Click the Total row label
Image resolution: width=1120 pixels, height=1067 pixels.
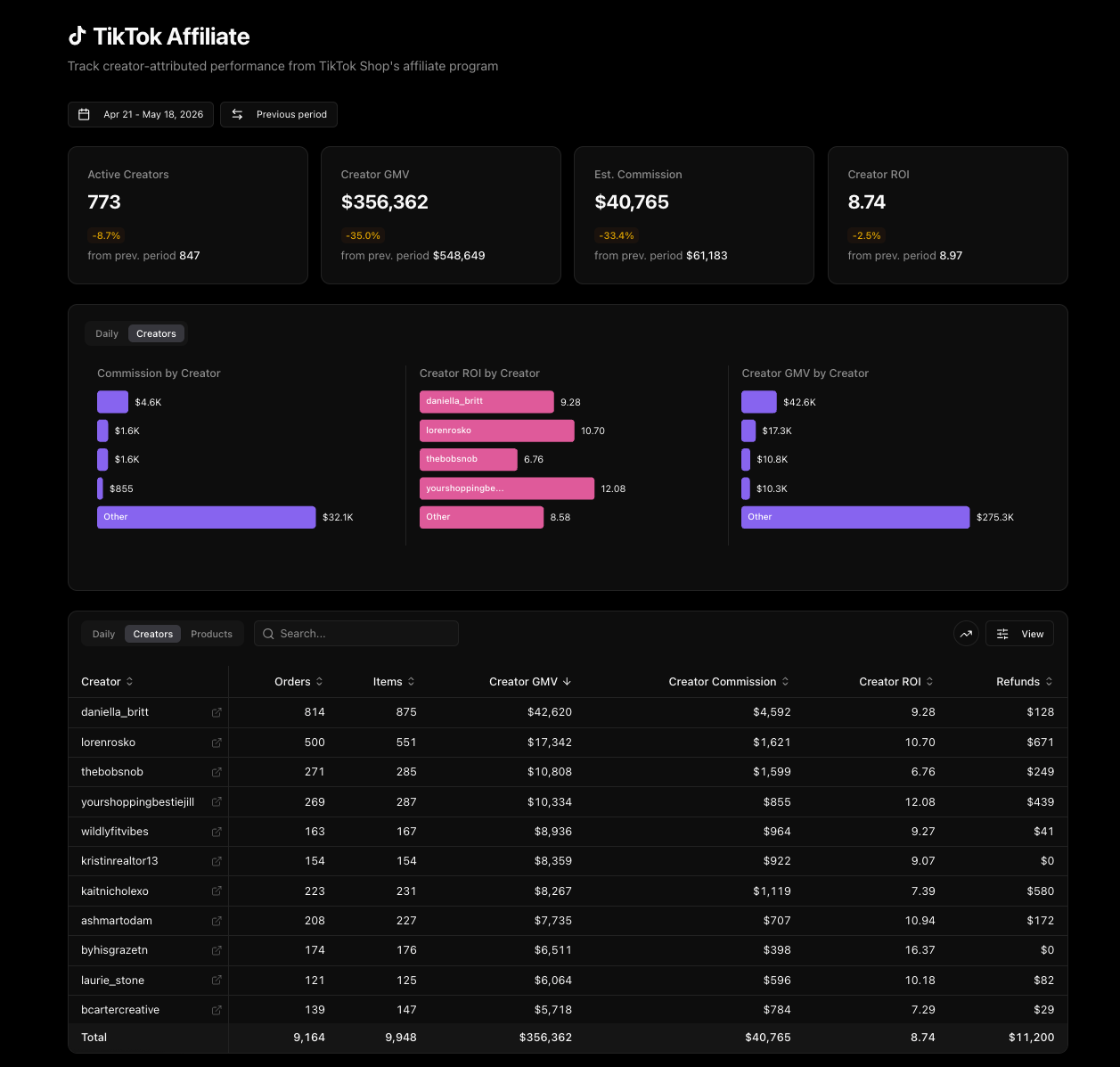94,1038
